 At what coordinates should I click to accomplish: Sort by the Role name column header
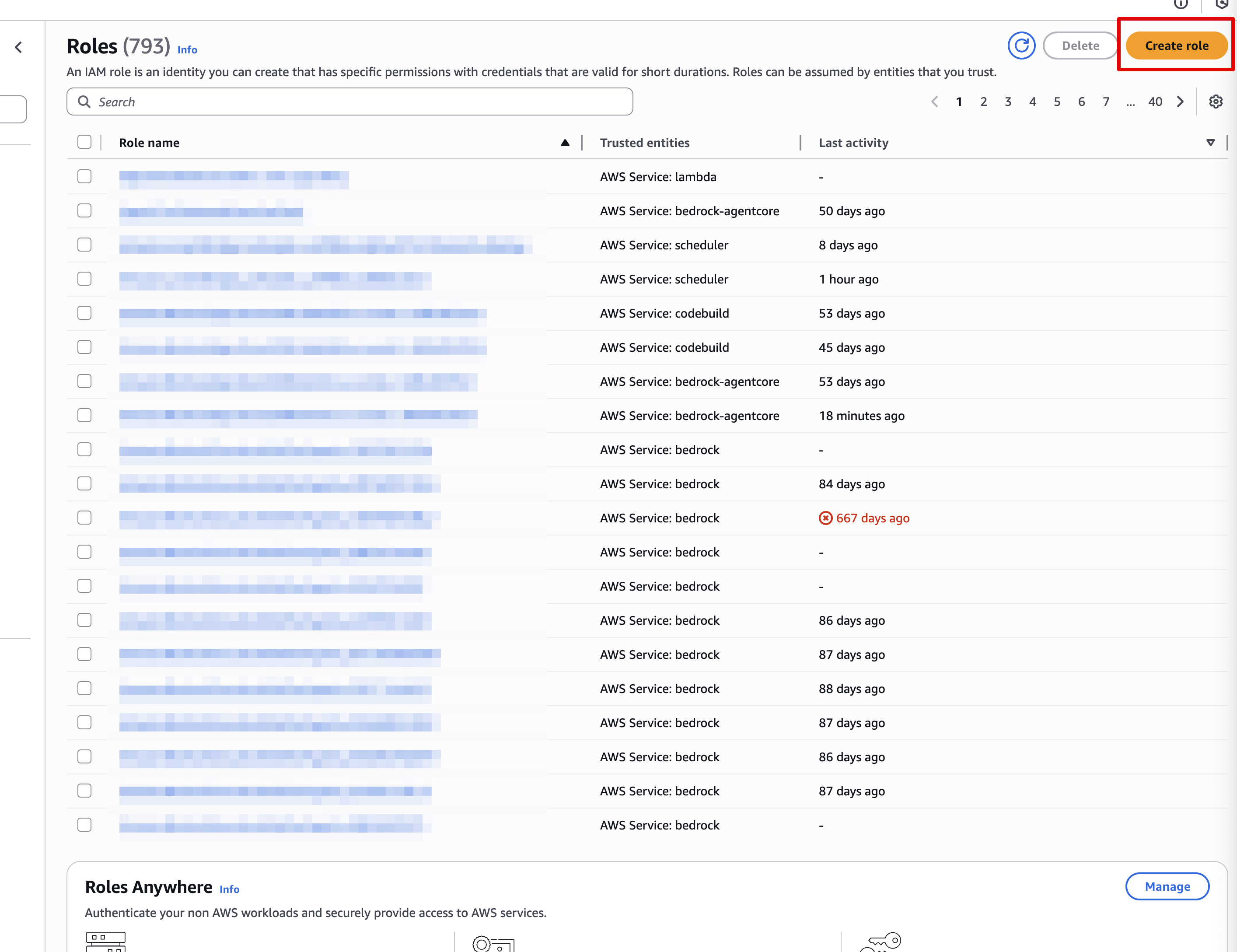149,143
